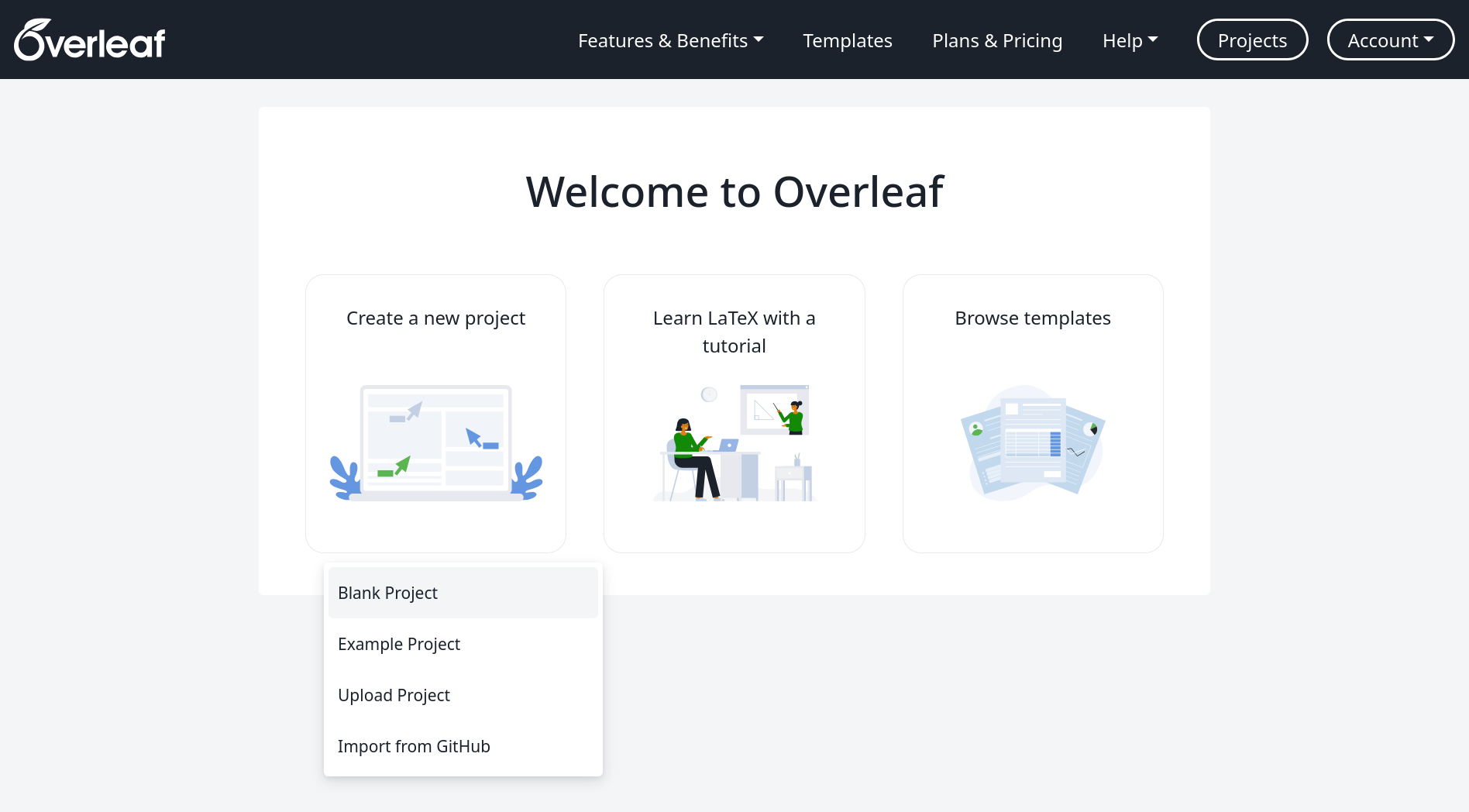Expand the Help menu

[1130, 40]
